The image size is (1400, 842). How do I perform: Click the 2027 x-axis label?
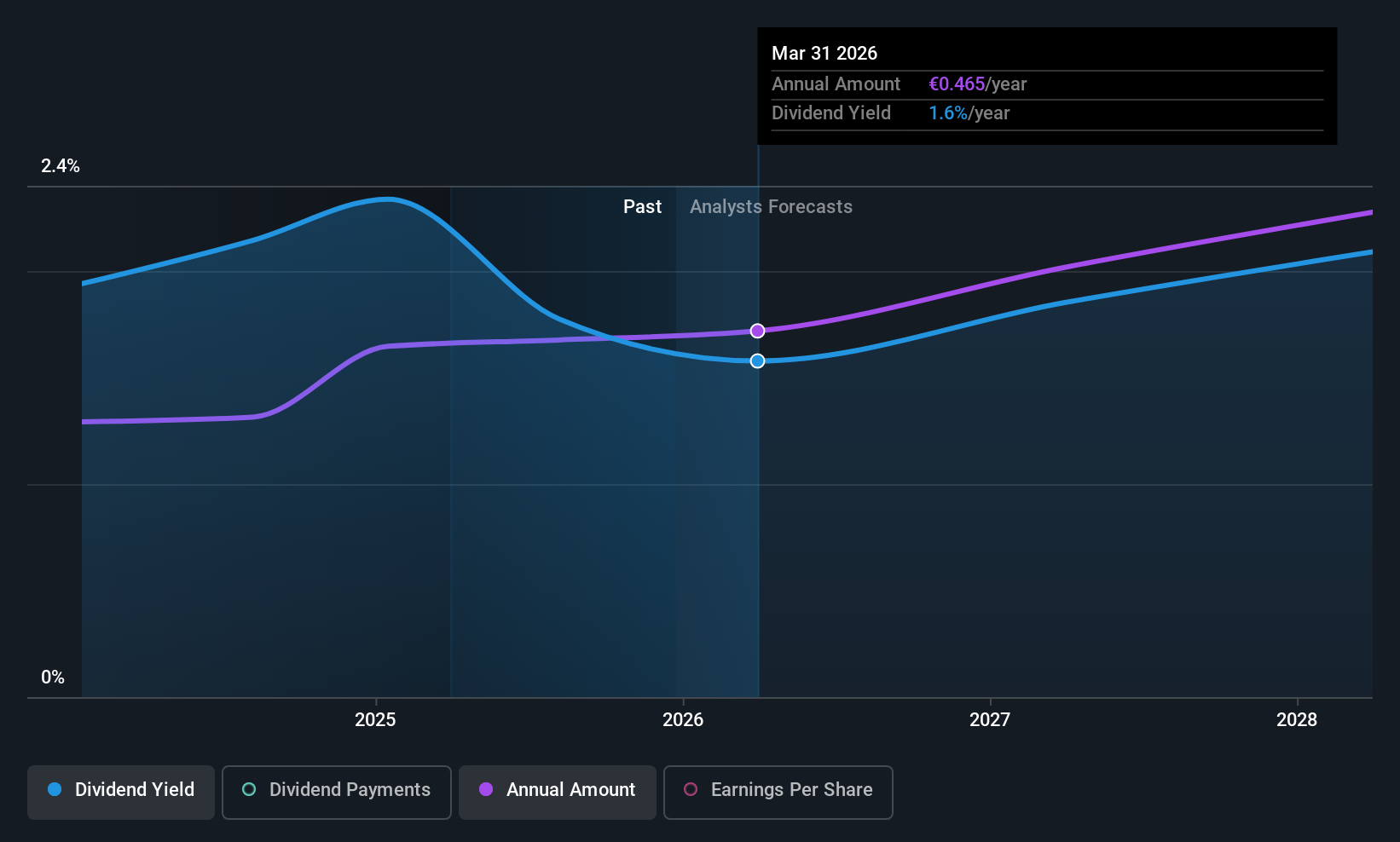click(x=990, y=719)
